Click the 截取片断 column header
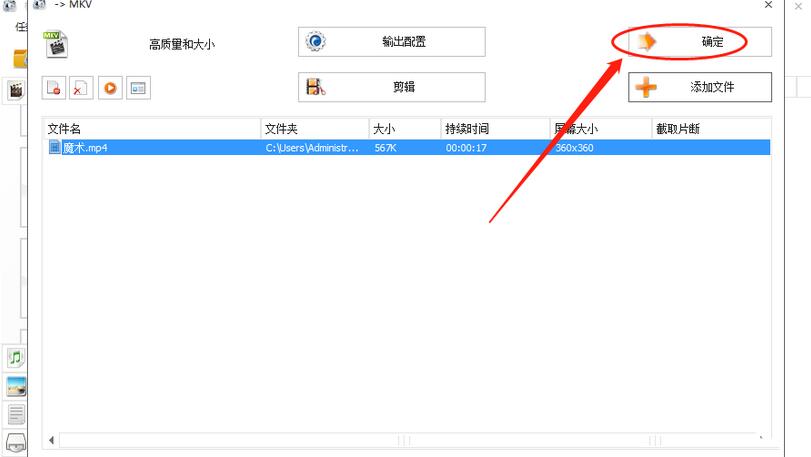This screenshot has width=811, height=457. 710,129
